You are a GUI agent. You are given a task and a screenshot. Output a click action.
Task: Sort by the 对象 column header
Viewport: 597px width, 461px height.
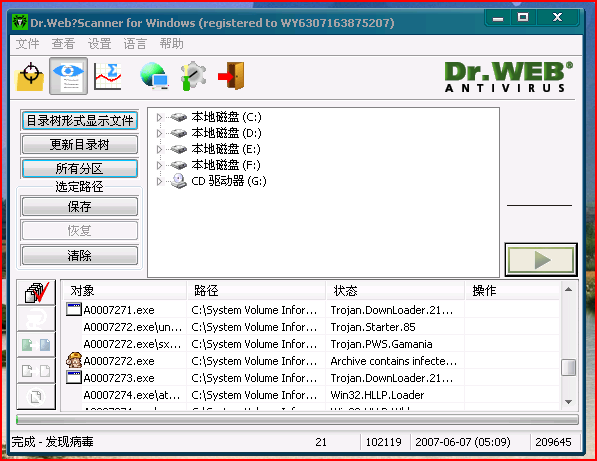(x=125, y=291)
